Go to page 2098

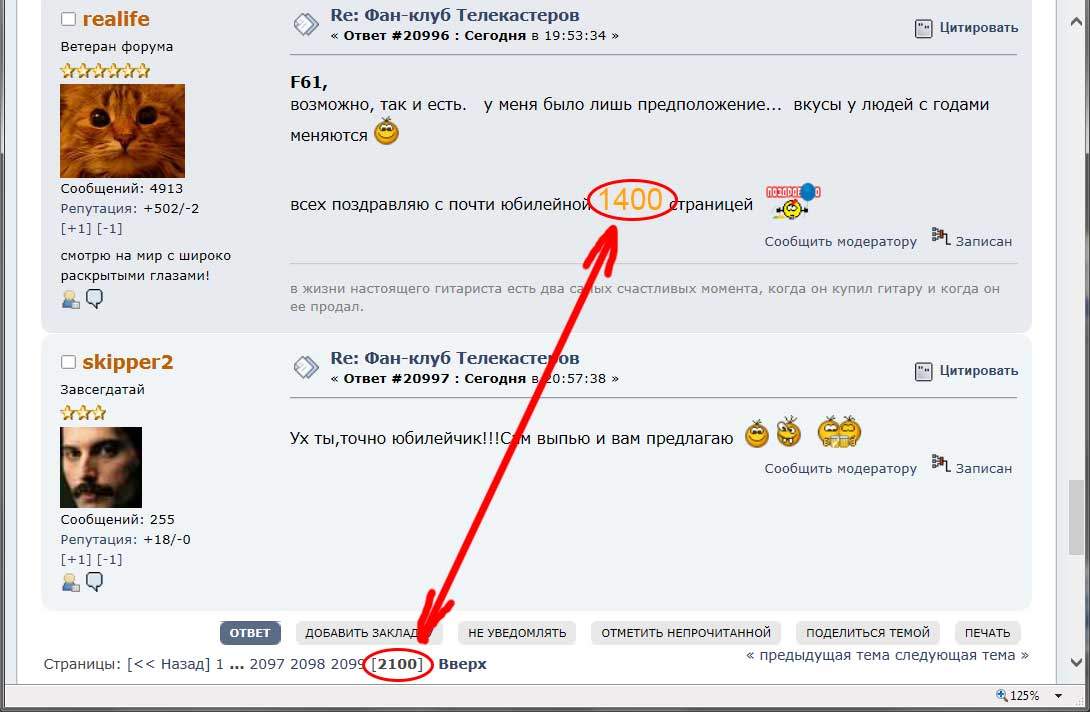(x=307, y=664)
